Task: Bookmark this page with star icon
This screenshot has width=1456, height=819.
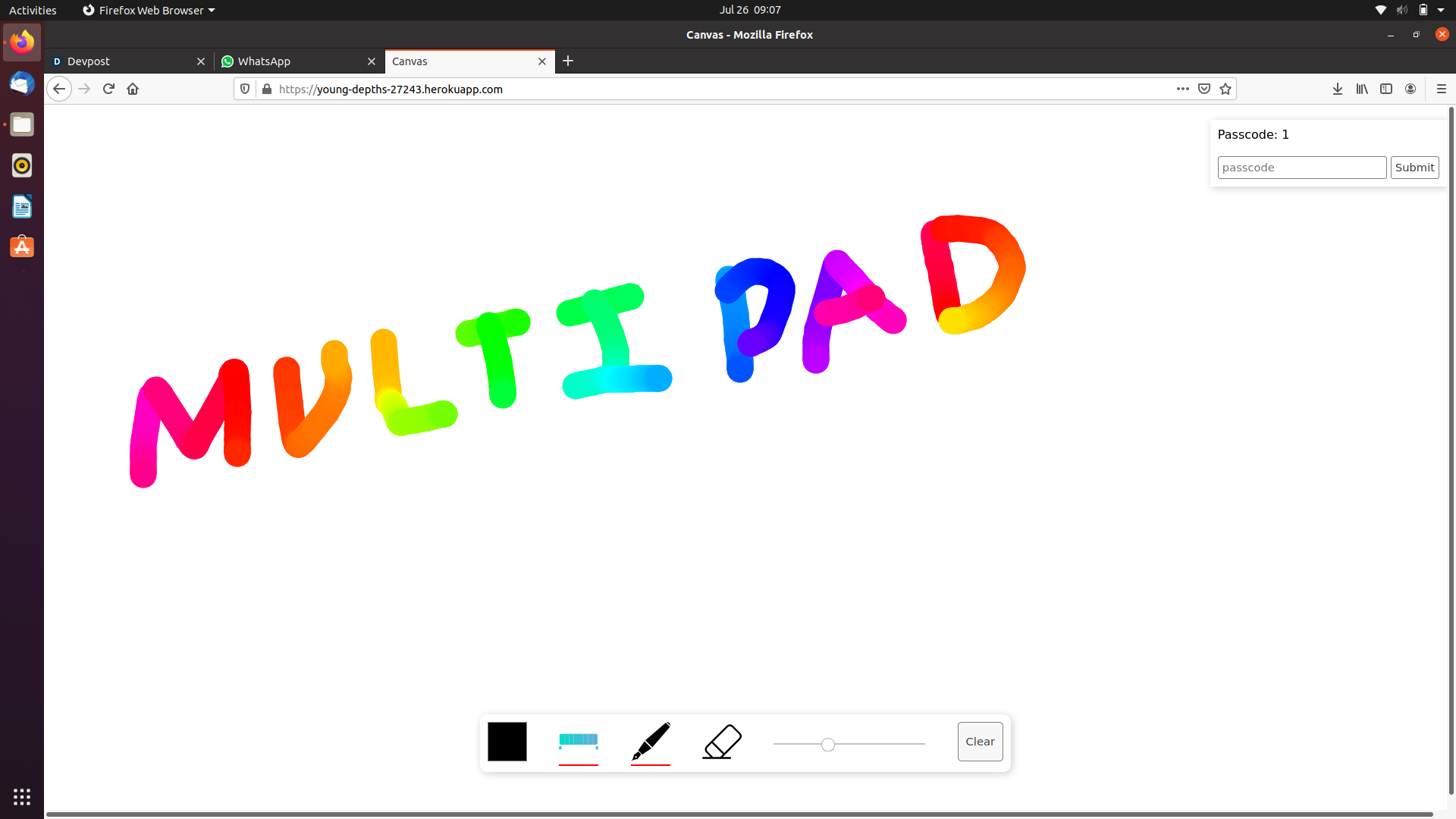Action: [x=1225, y=89]
